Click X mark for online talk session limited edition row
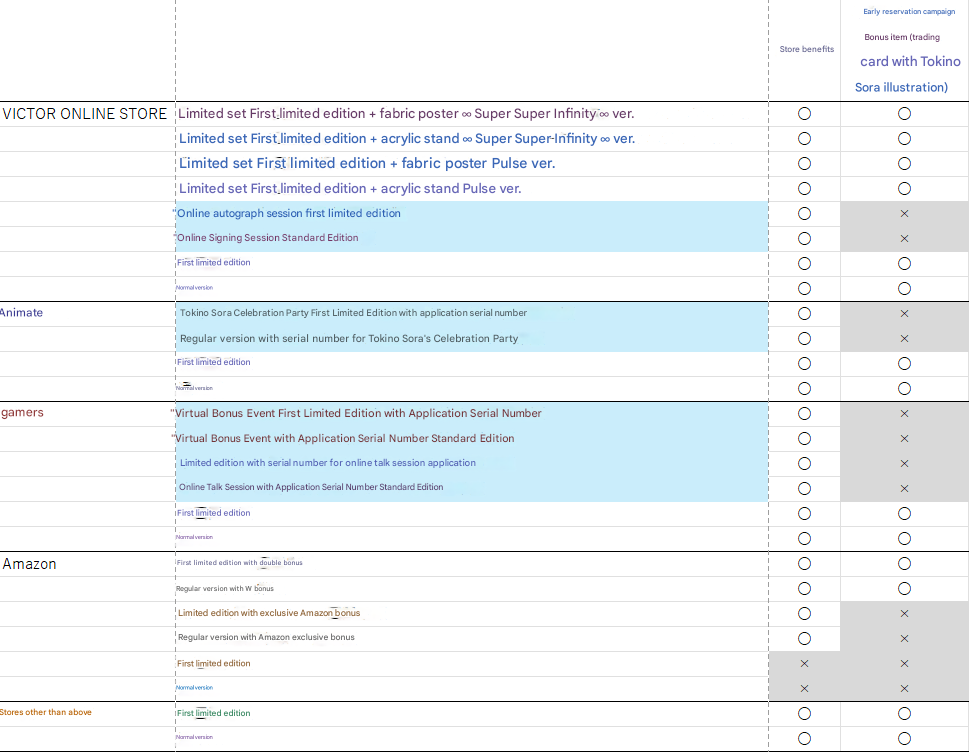Viewport: 969px width, 752px height. click(904, 463)
